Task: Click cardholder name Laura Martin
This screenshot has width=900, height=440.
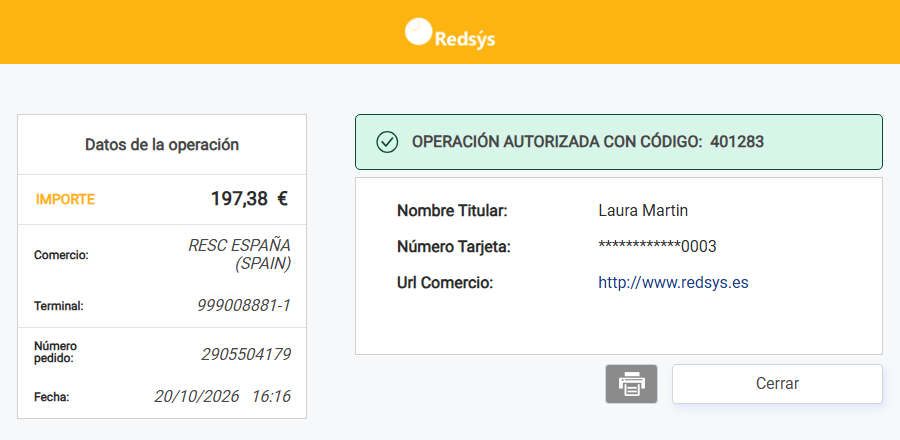Action: click(x=643, y=211)
